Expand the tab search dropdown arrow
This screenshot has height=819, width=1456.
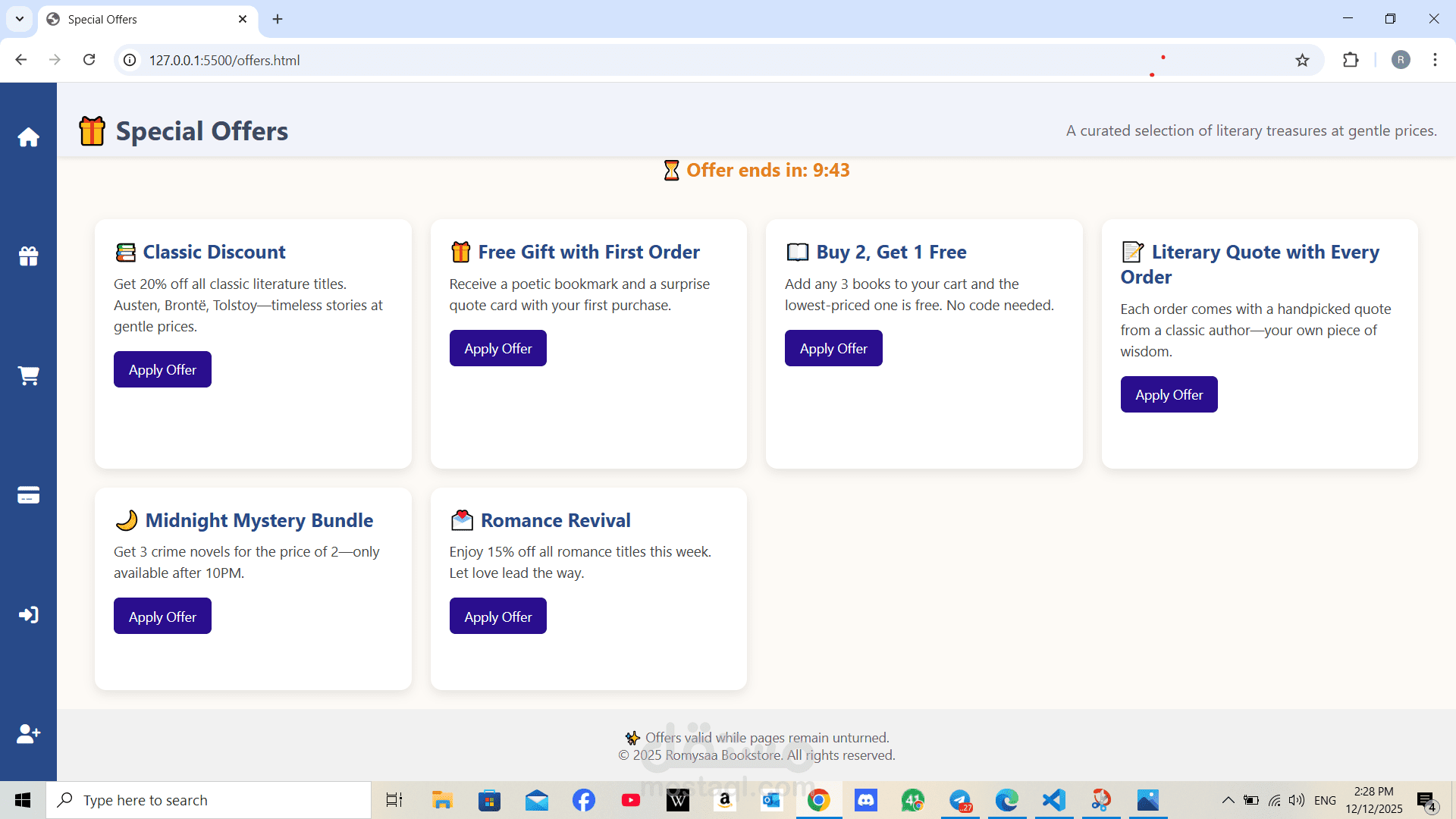20,19
